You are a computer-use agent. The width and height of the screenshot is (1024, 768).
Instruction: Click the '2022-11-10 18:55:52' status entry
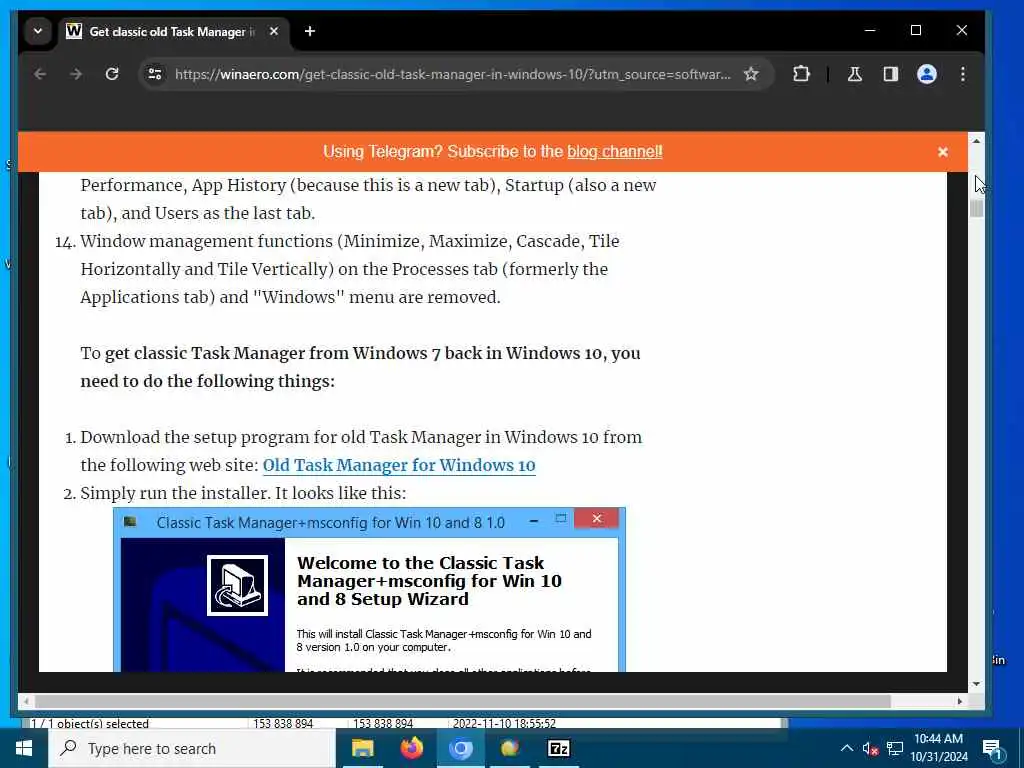[504, 724]
